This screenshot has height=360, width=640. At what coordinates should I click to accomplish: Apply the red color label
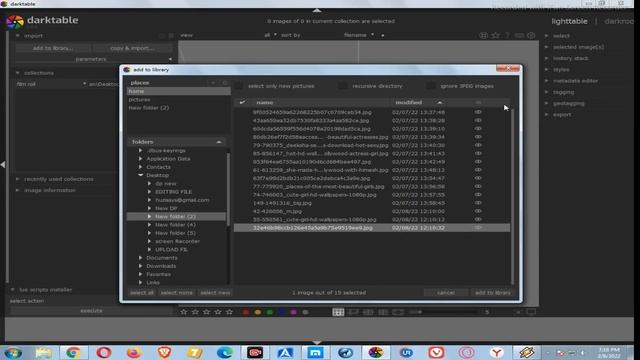click(x=246, y=312)
